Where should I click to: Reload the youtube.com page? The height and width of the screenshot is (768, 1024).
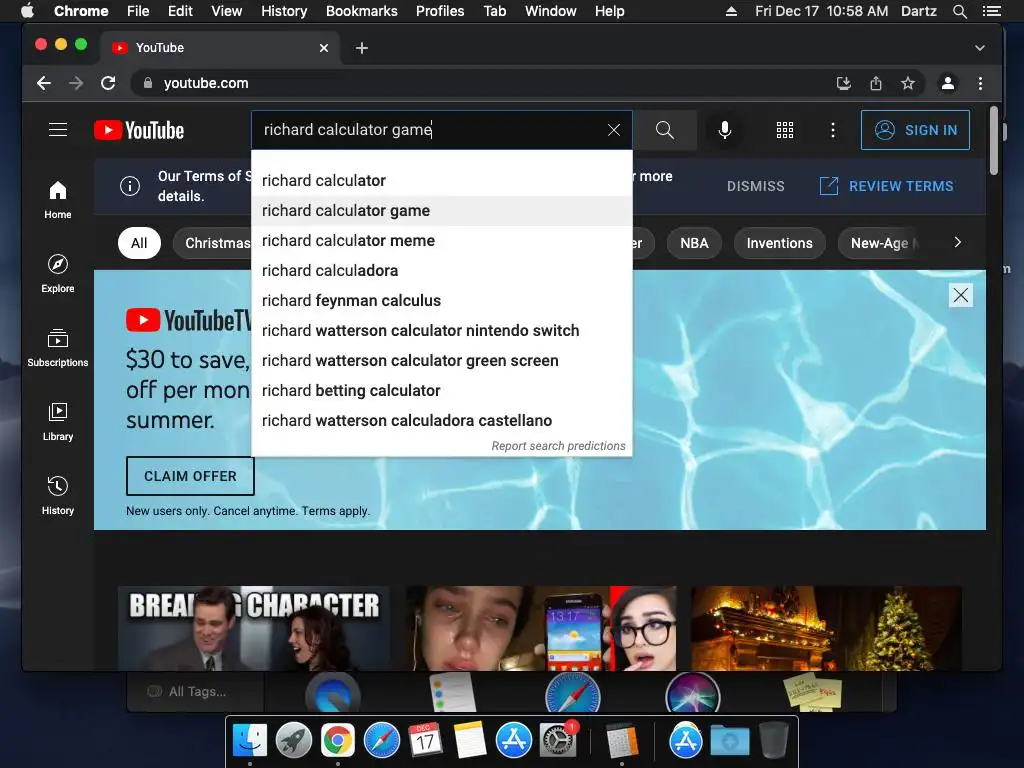(108, 83)
